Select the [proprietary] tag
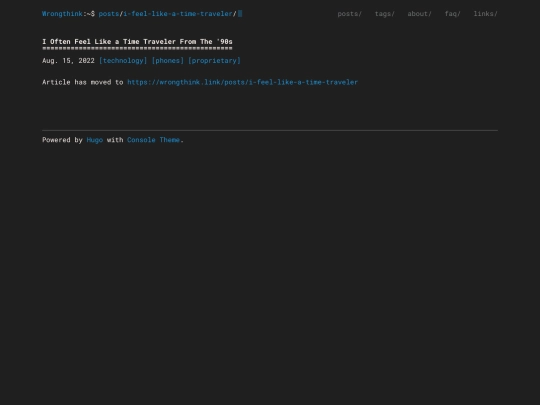The width and height of the screenshot is (540, 405). [x=214, y=61]
